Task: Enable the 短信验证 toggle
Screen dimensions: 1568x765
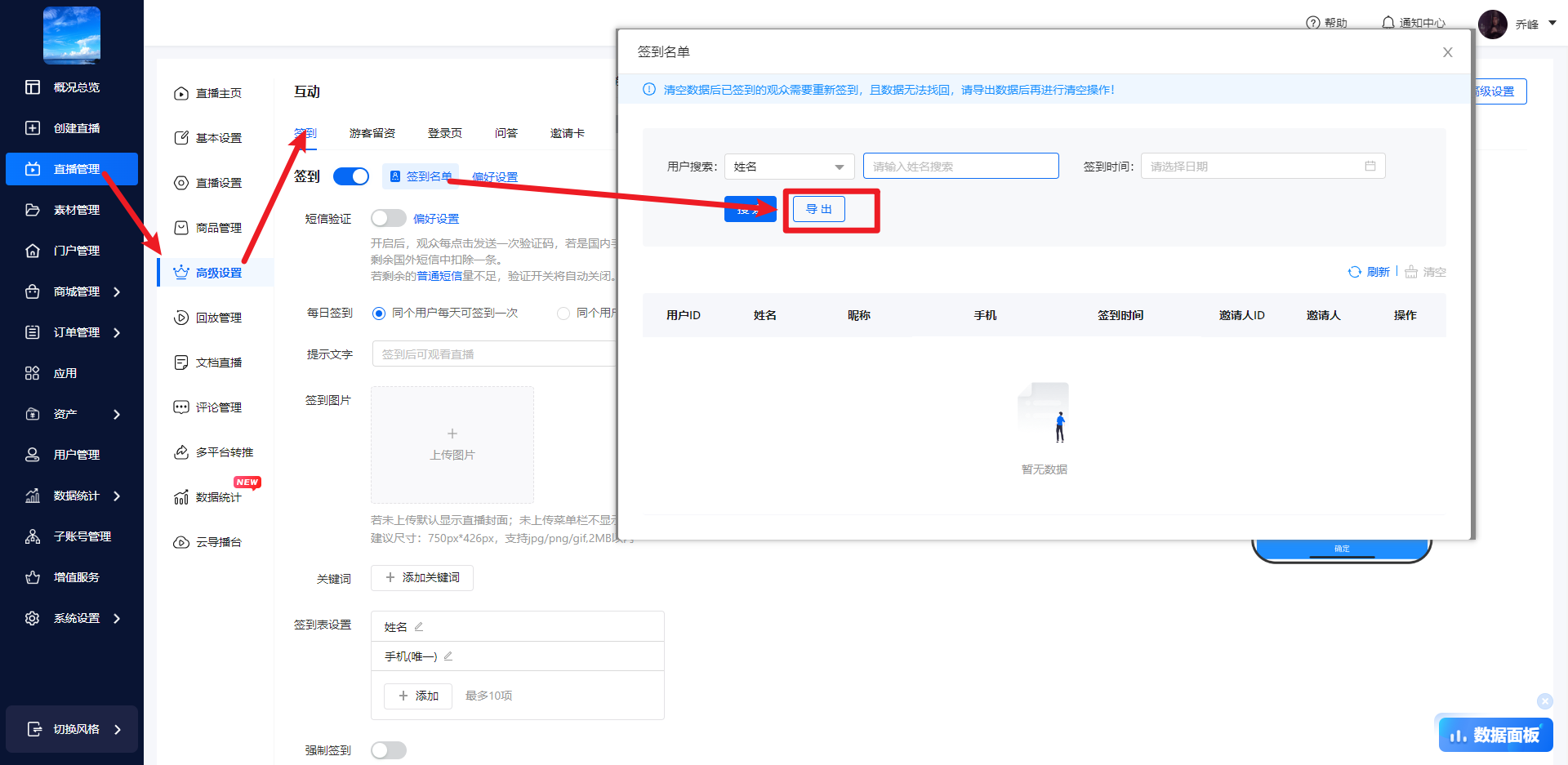Action: tap(388, 218)
